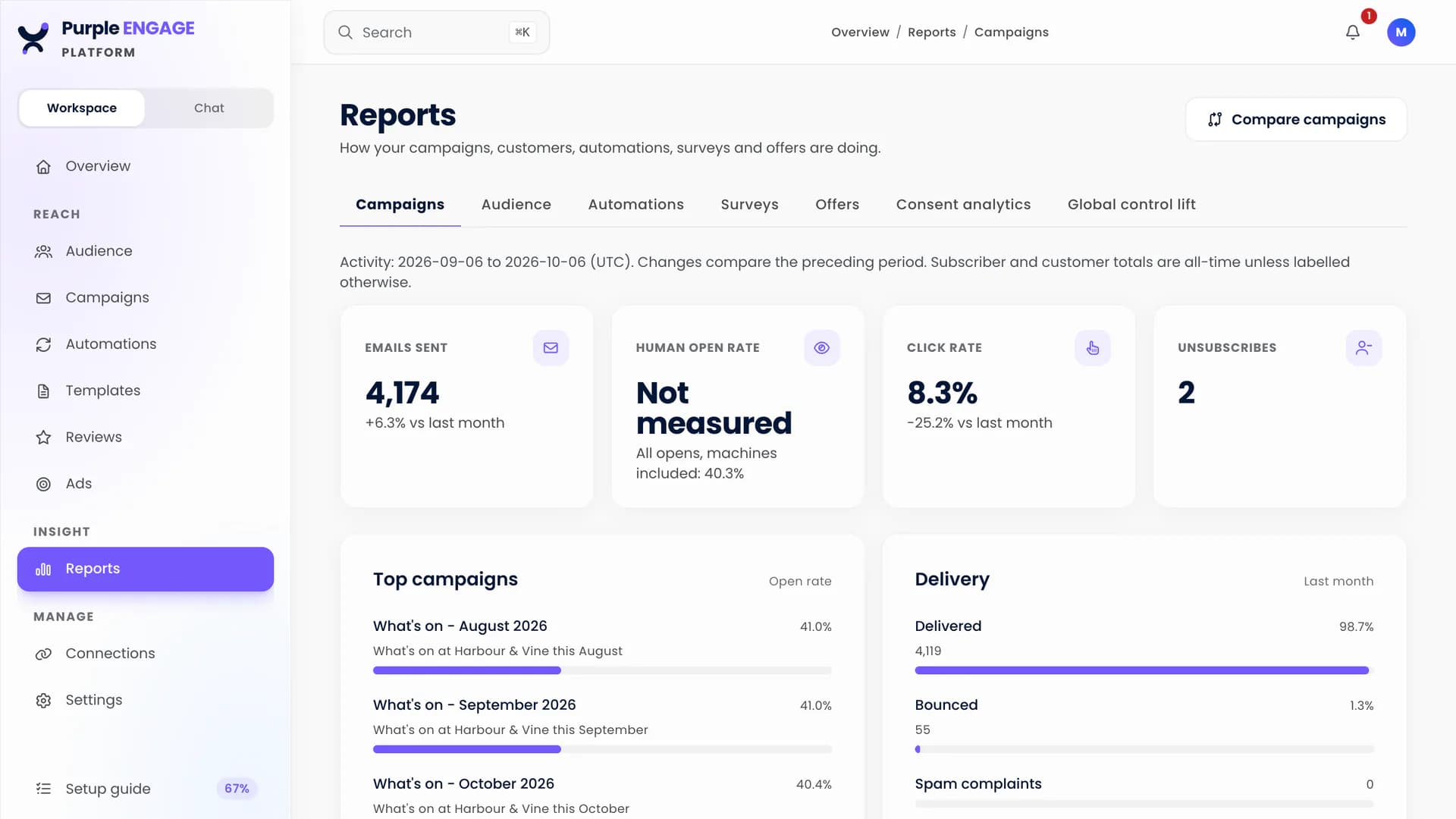Click the Setup guide 67% badge
This screenshot has width=1456, height=819.
237,789
